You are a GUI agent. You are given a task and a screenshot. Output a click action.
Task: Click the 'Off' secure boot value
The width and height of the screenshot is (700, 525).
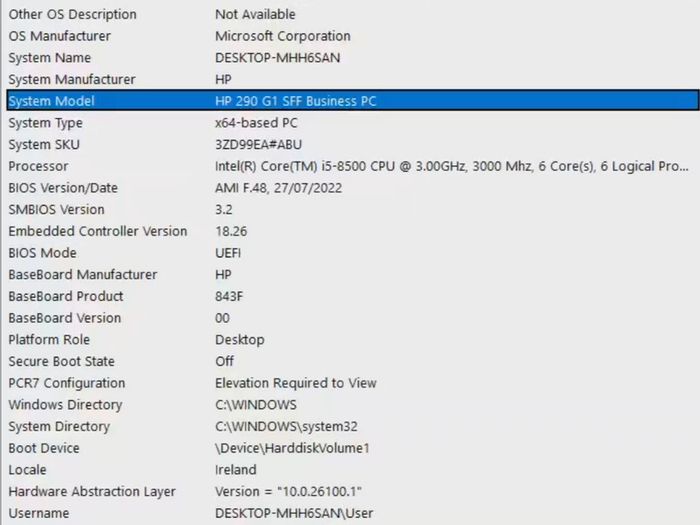[225, 361]
